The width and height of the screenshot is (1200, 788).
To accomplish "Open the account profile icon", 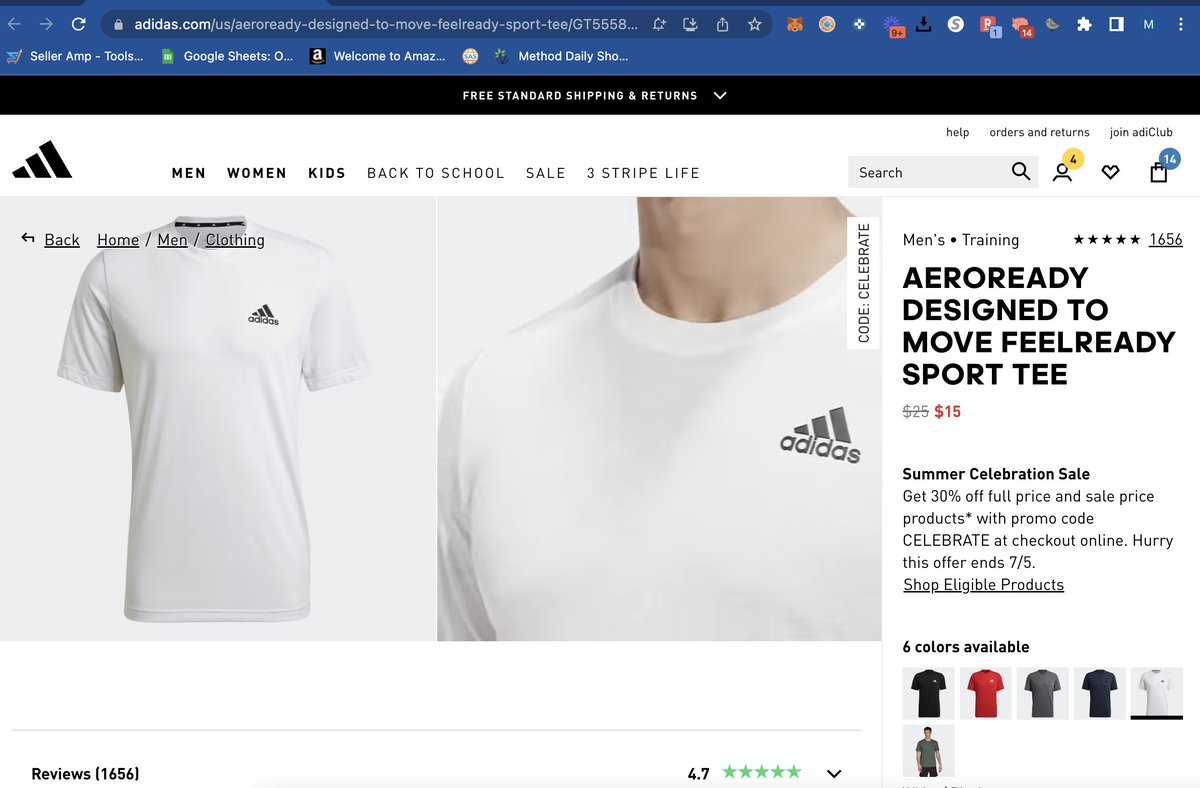I will point(1062,172).
